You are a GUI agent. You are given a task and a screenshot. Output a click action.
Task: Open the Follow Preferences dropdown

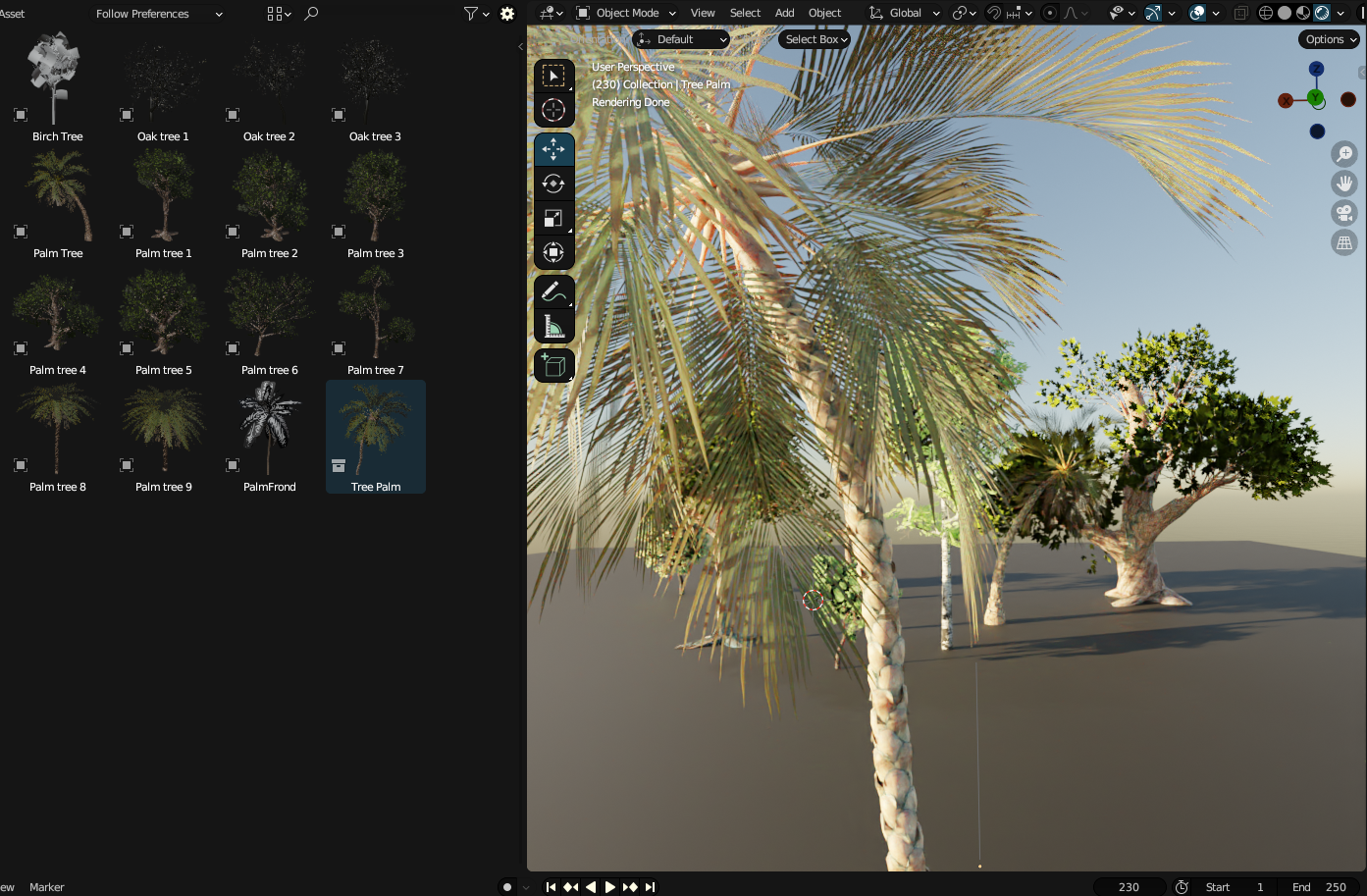(157, 14)
